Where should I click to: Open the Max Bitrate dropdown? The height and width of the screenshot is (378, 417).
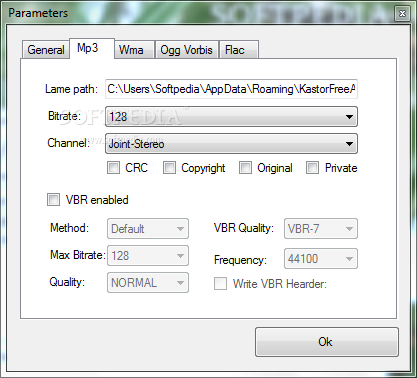click(148, 256)
